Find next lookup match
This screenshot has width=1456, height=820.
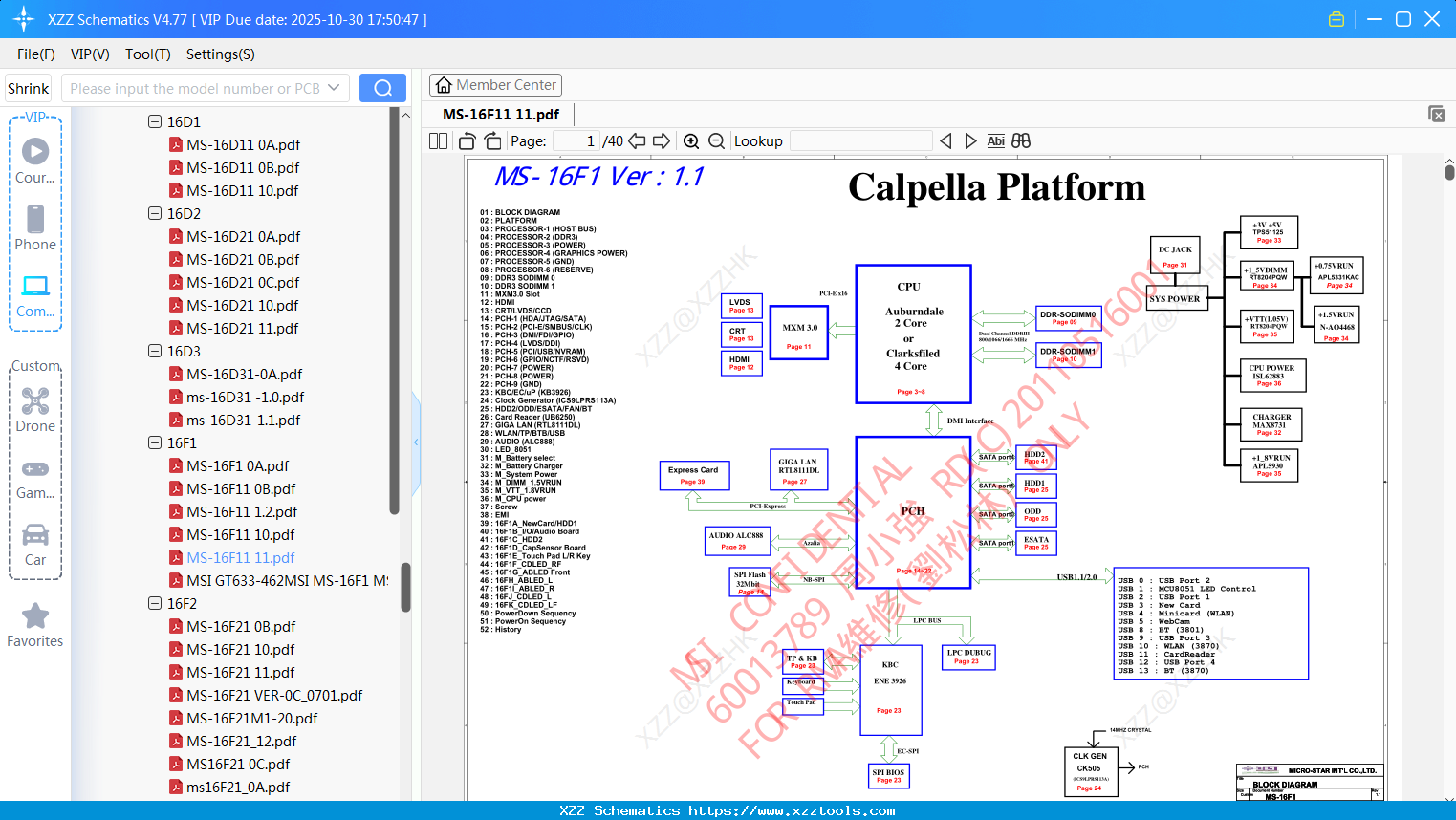tap(970, 140)
